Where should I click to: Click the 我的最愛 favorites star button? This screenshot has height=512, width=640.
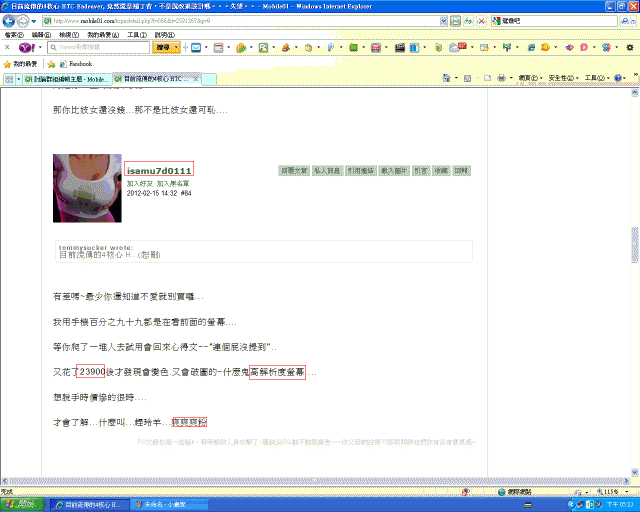[20, 64]
